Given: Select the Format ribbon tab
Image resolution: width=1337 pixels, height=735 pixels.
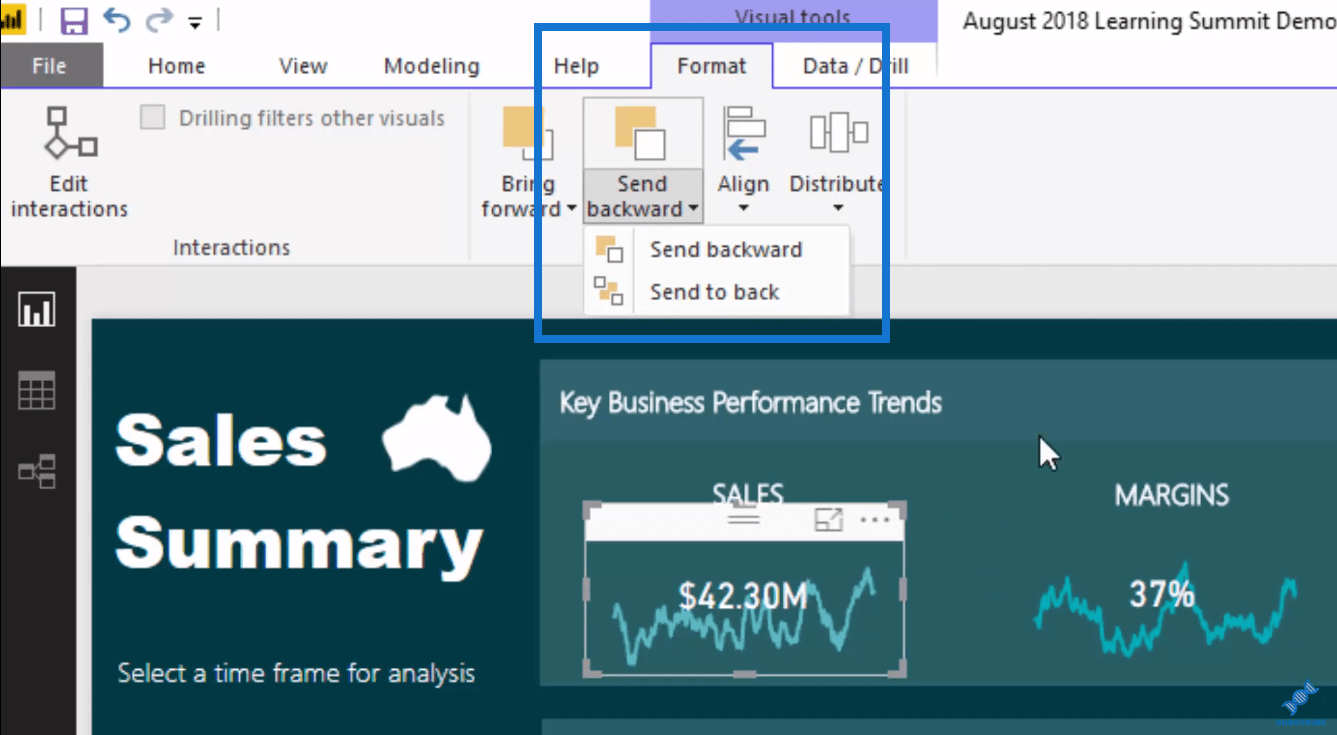Looking at the screenshot, I should coord(712,66).
